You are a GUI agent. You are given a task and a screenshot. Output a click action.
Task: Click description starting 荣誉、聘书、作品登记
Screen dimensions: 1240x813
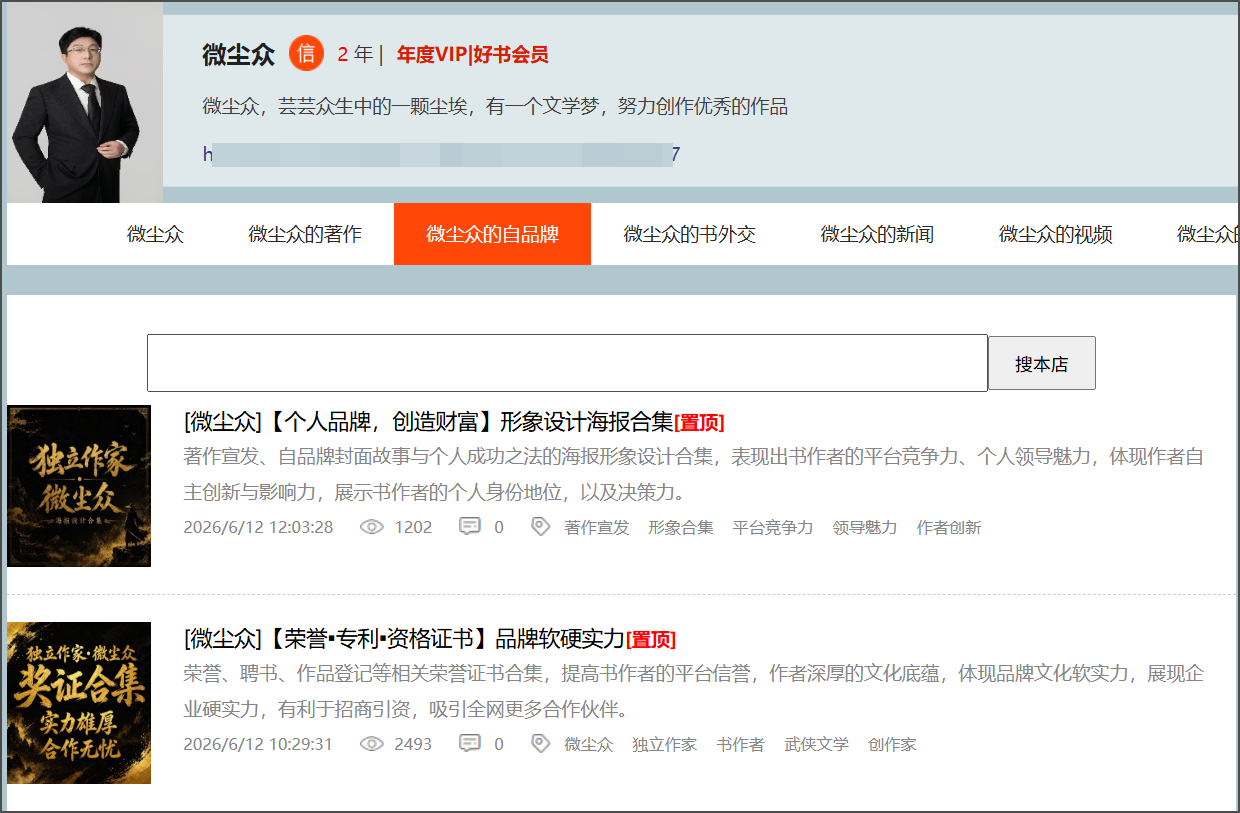[694, 692]
